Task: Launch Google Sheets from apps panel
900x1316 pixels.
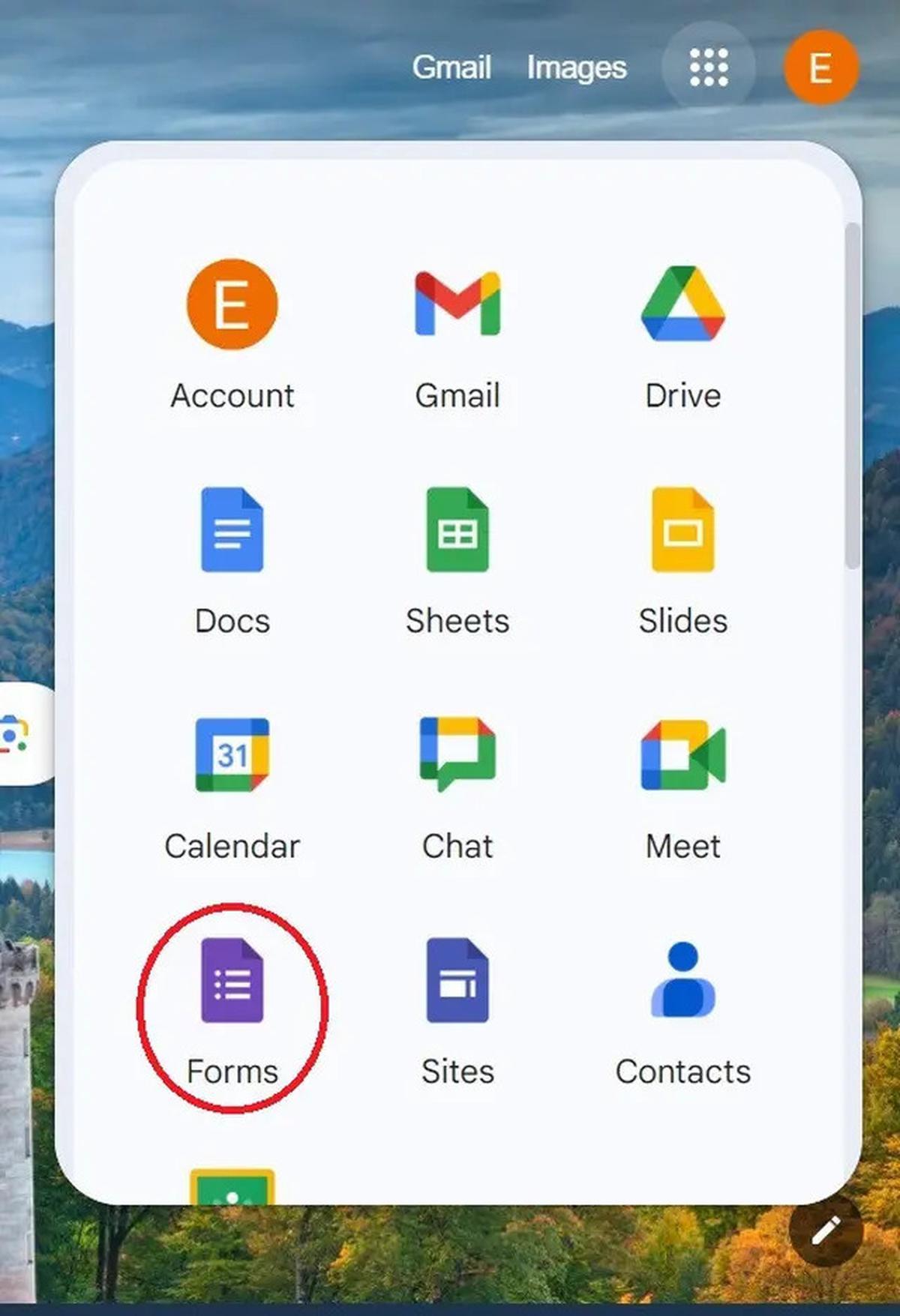Action: pyautogui.click(x=457, y=529)
